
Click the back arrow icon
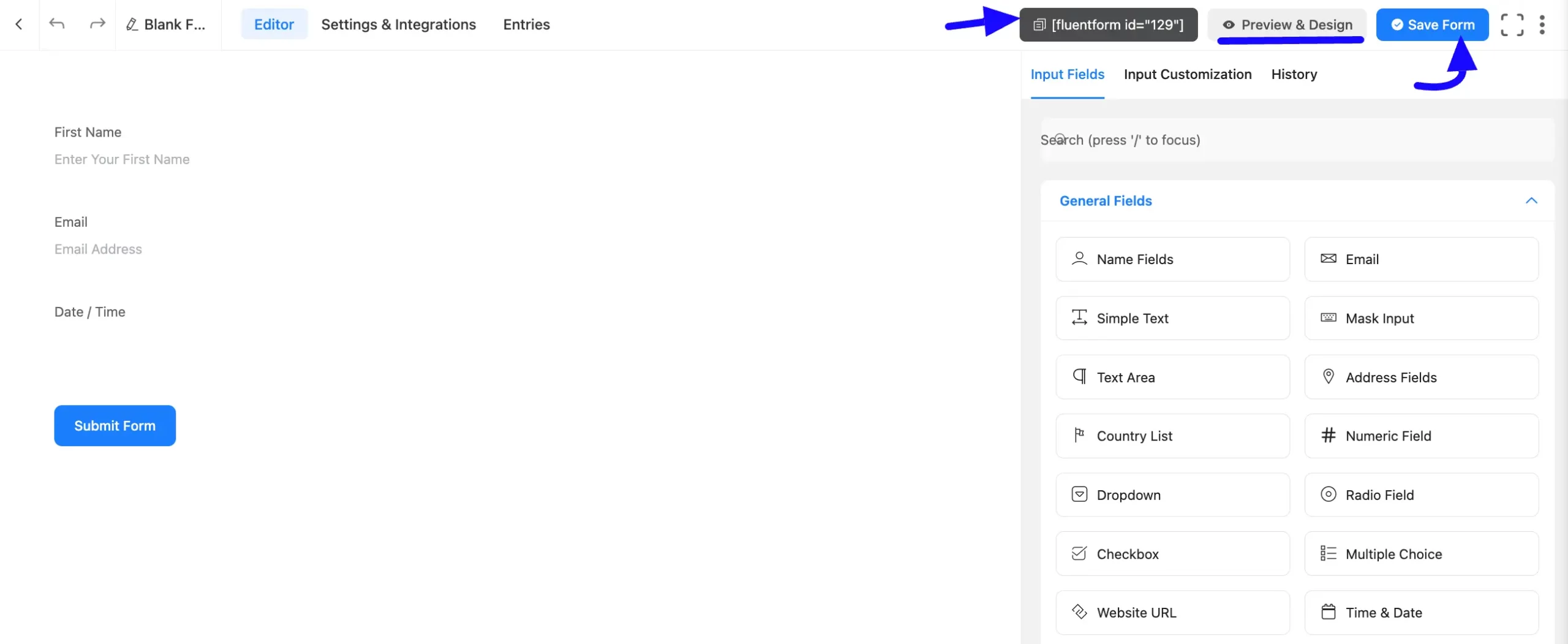coord(19,25)
